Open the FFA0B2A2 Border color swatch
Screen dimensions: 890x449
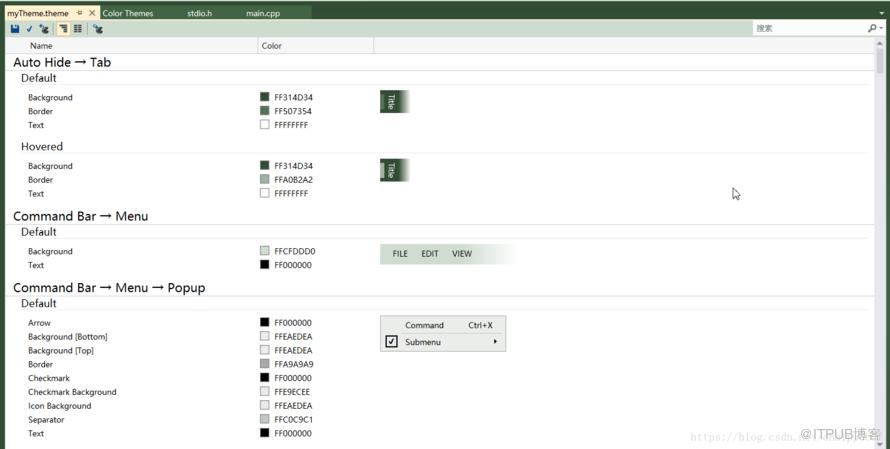(265, 179)
